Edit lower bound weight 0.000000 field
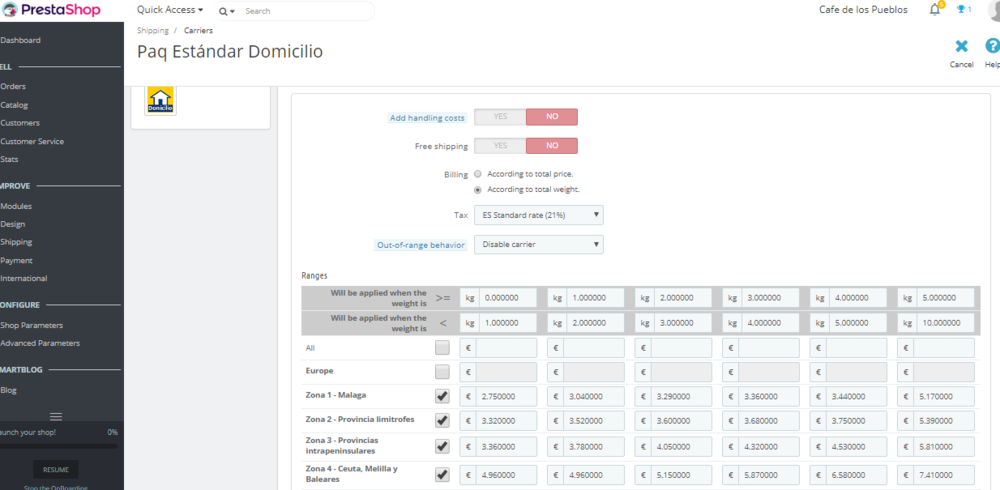Screen dimensions: 1000x490 tap(506, 297)
